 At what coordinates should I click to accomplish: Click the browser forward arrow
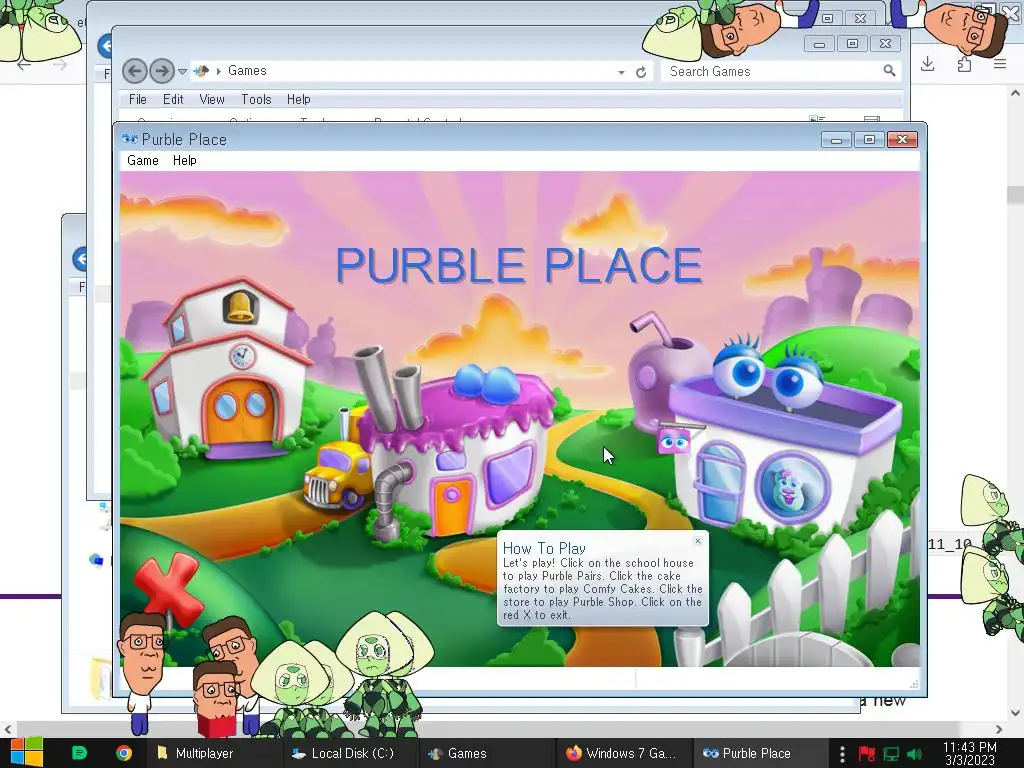point(60,64)
